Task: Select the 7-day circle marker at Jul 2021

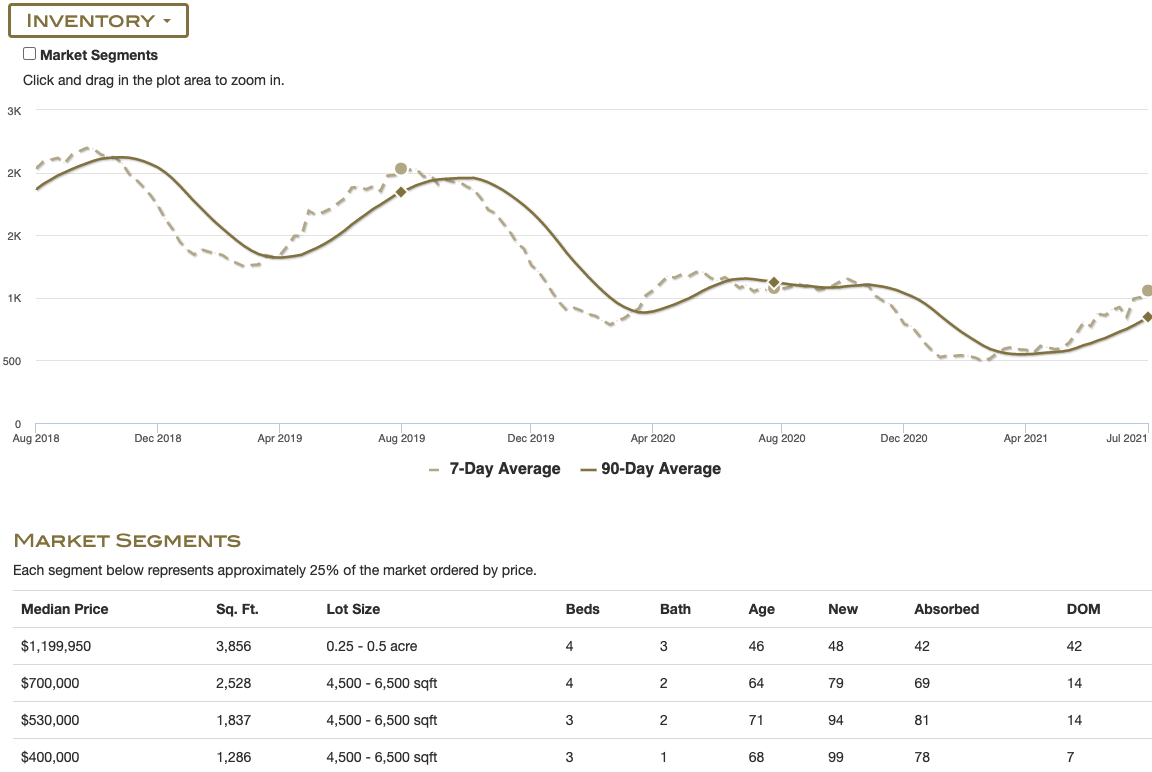Action: tap(1147, 291)
